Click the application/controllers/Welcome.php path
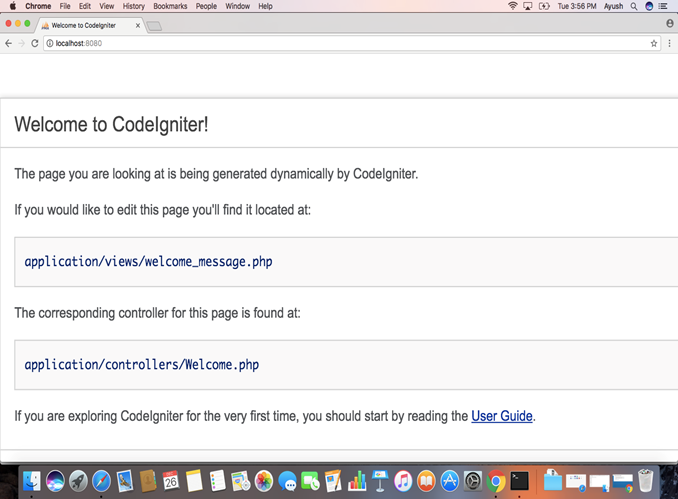The width and height of the screenshot is (678, 499). [142, 365]
